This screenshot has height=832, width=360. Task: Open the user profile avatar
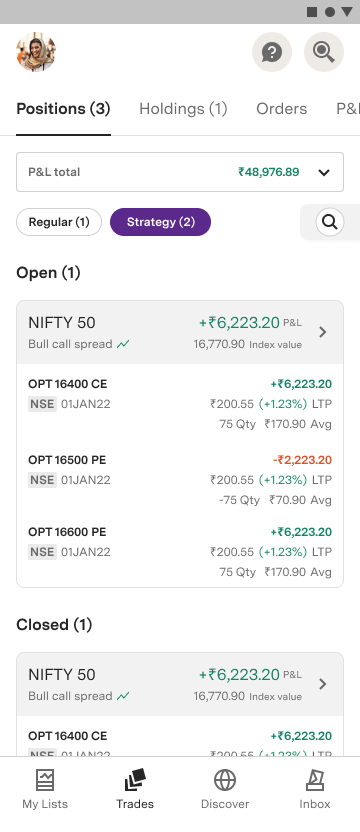point(36,52)
